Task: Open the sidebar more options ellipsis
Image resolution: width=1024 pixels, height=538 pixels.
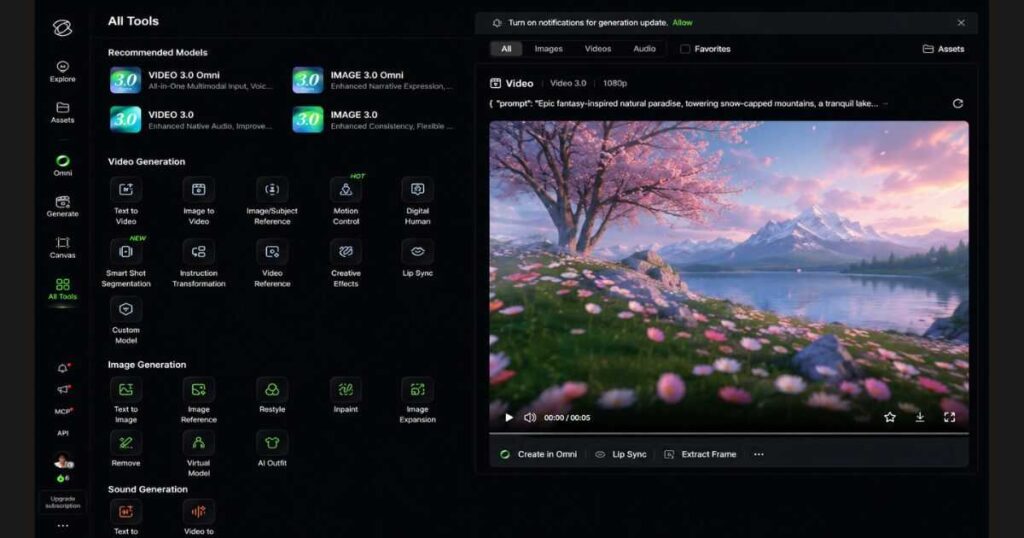Action: 63,526
